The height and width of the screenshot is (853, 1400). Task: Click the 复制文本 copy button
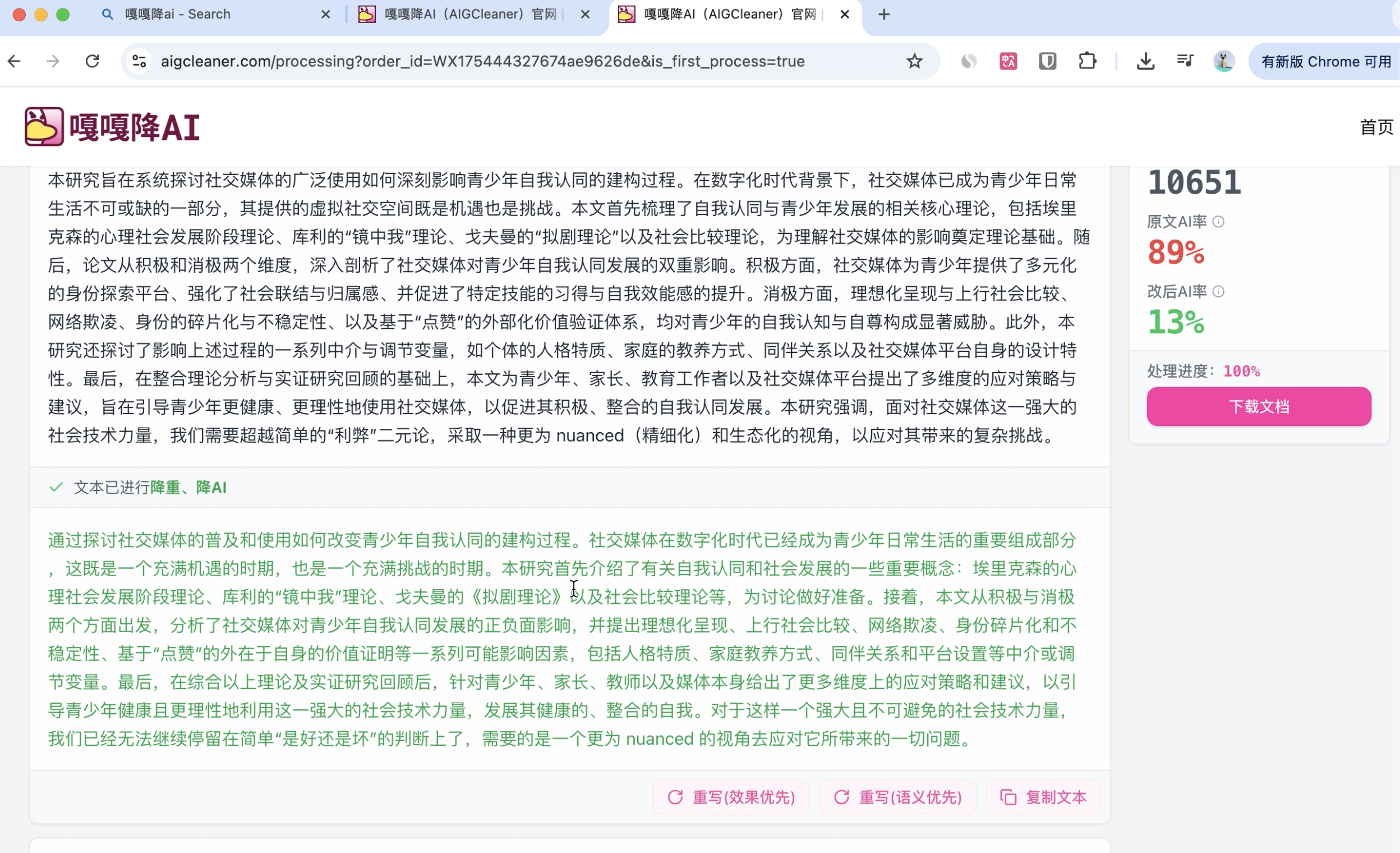[x=1043, y=797]
